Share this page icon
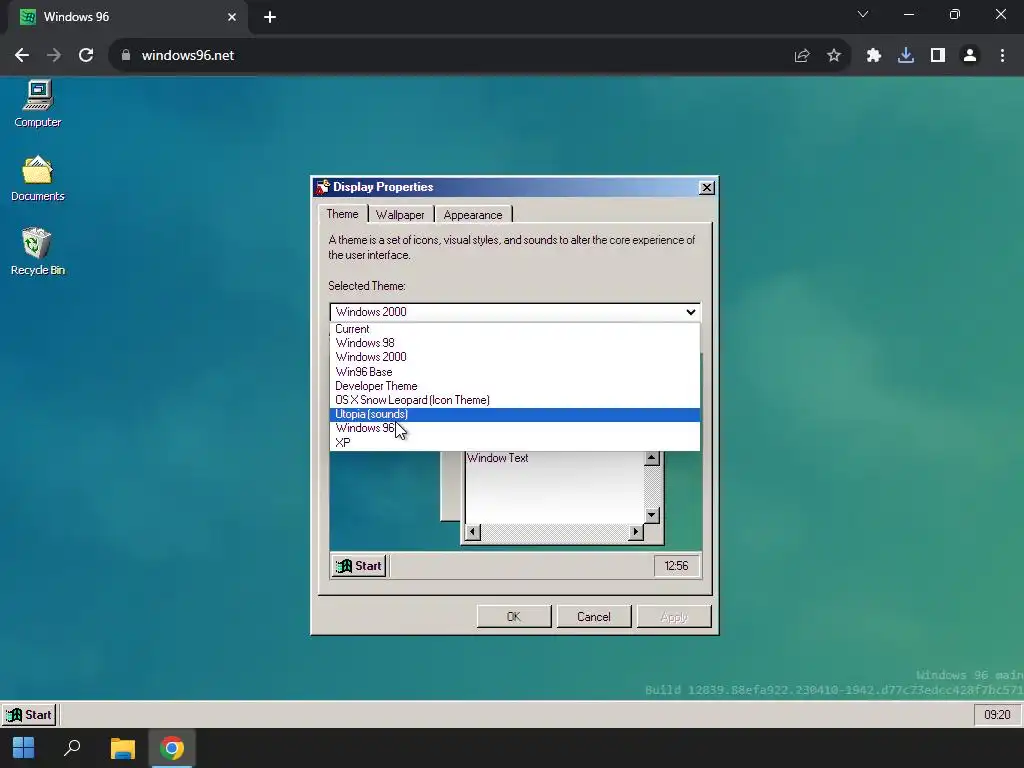1024x768 pixels. [802, 56]
